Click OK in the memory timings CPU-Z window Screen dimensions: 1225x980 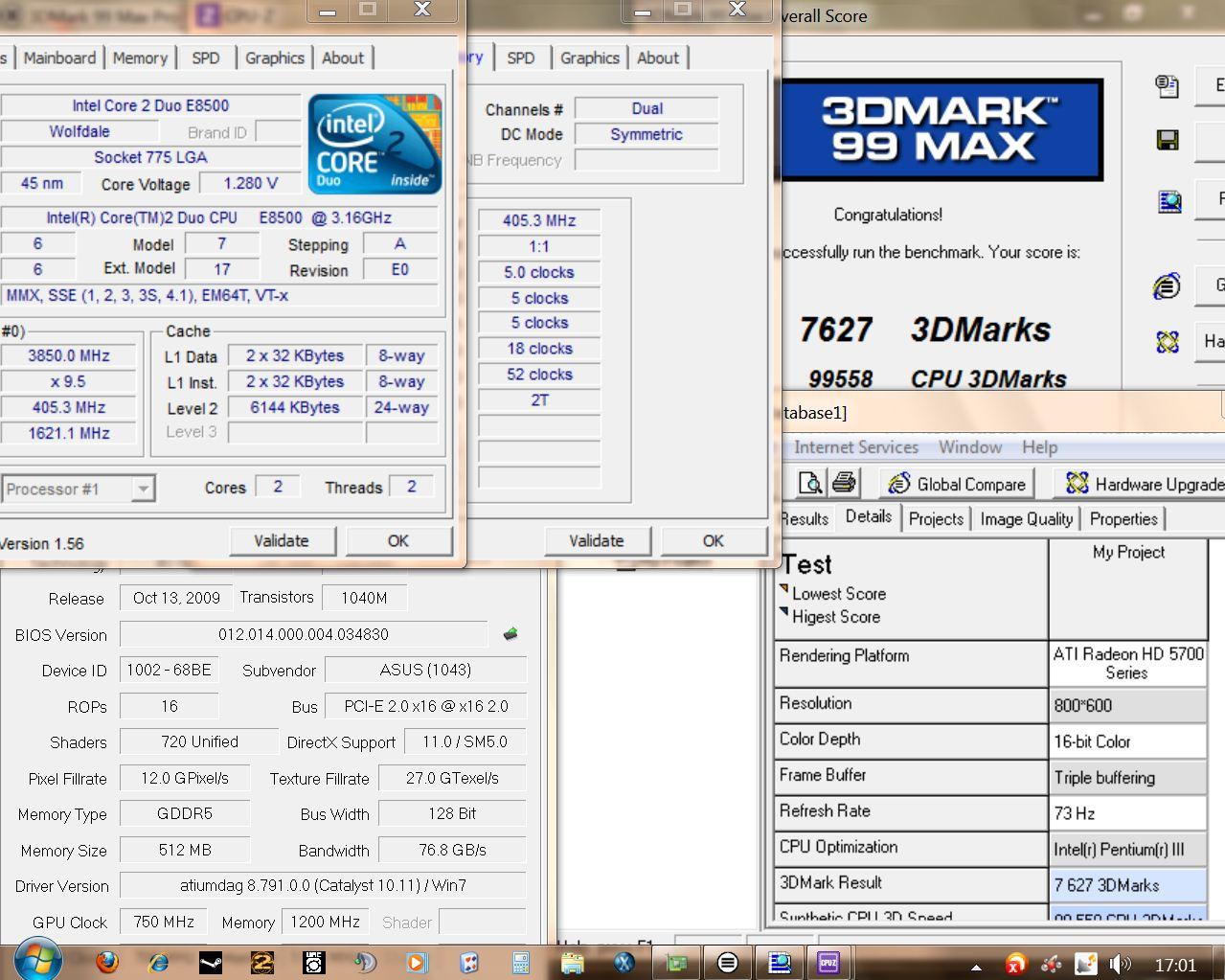[714, 540]
